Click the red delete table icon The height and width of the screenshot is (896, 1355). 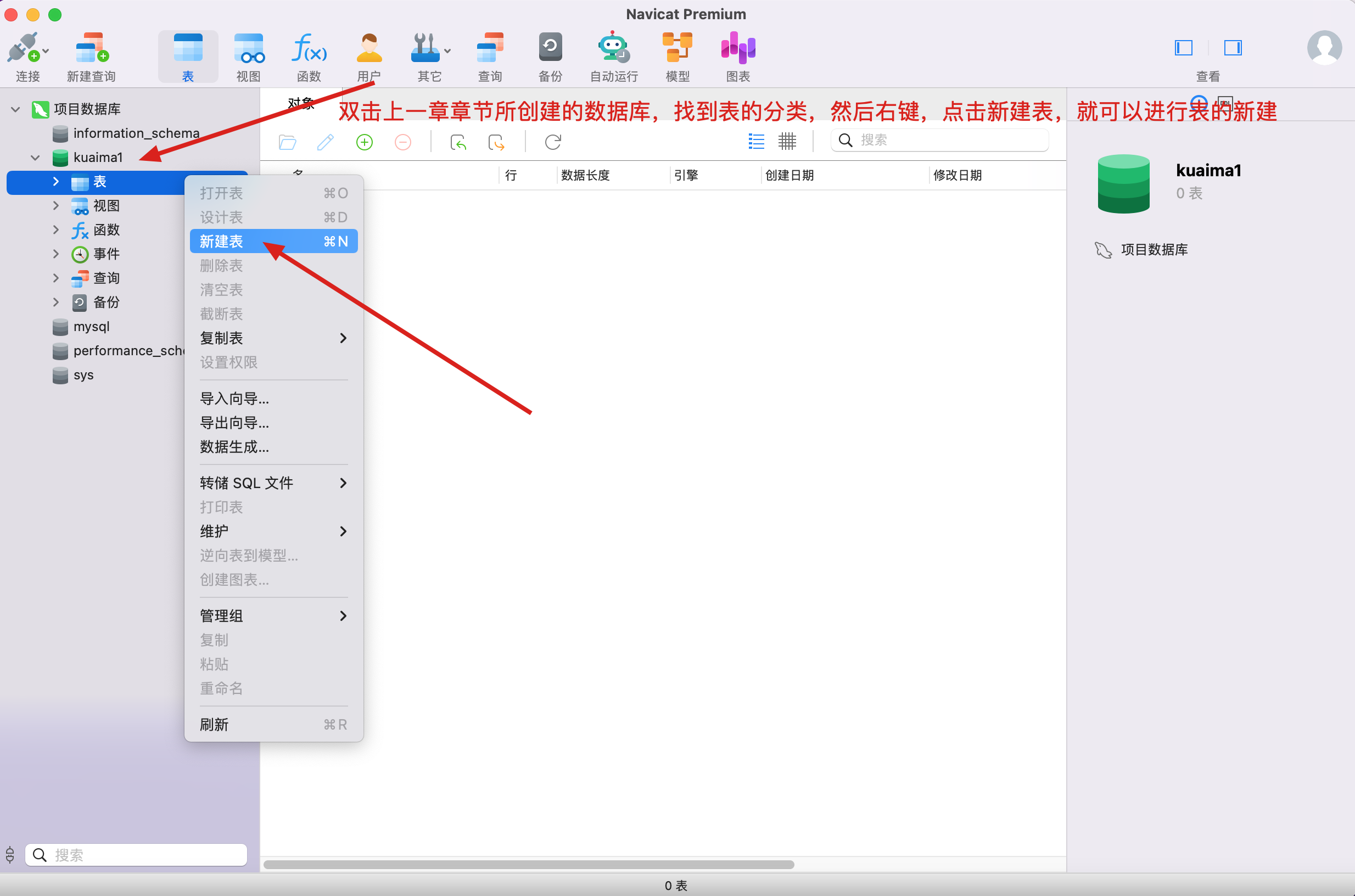point(403,142)
